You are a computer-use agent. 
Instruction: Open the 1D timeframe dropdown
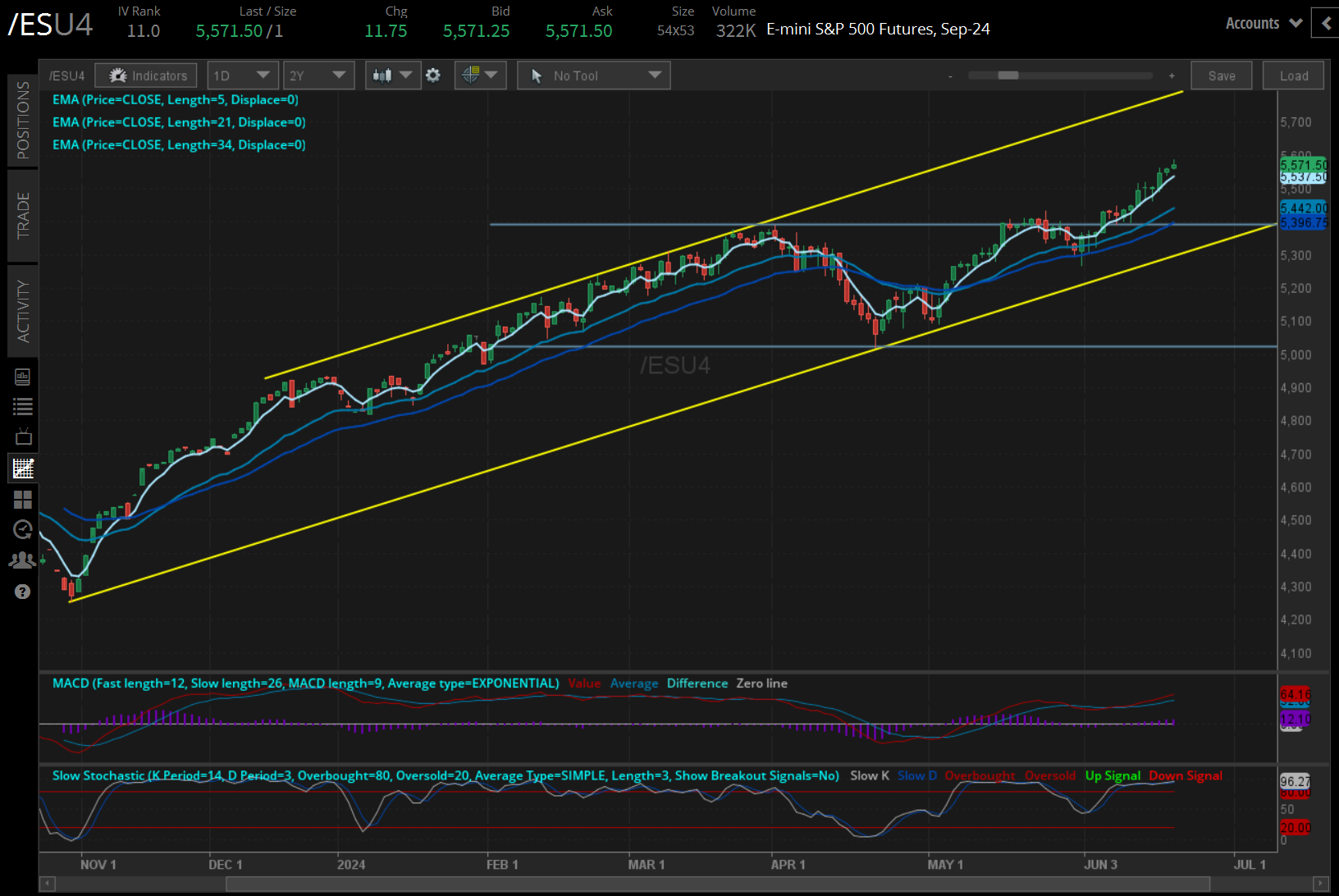coord(243,75)
